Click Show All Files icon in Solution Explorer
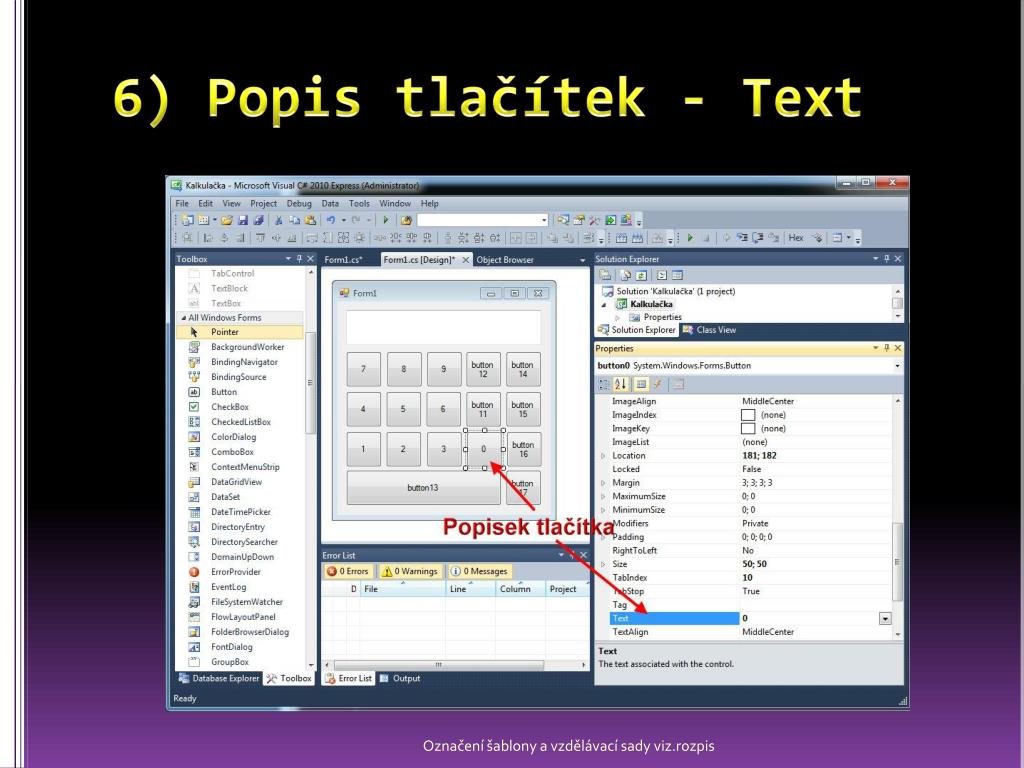Image resolution: width=1024 pixels, height=768 pixels. pos(625,275)
